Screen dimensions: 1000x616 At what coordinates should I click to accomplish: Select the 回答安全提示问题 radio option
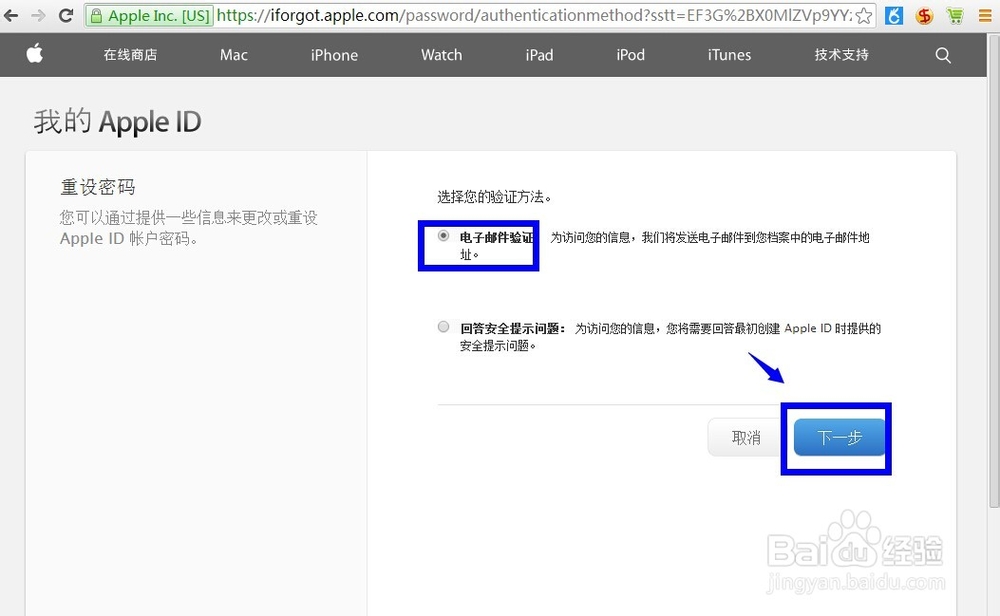[x=443, y=326]
